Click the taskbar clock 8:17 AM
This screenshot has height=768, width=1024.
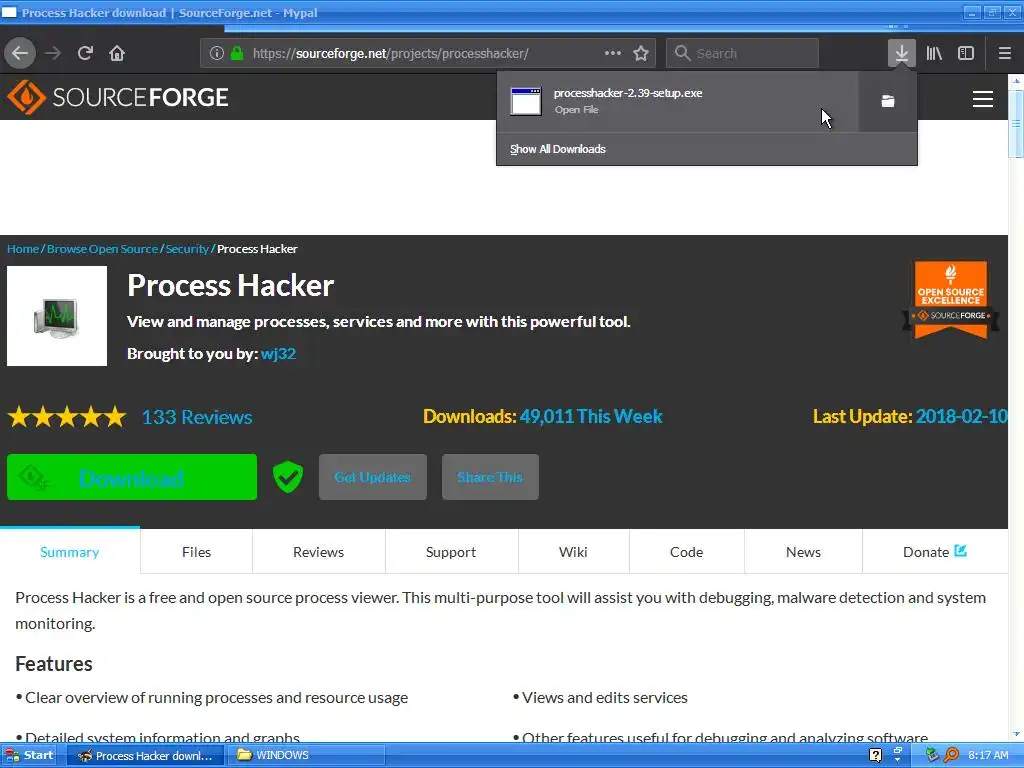coord(988,756)
